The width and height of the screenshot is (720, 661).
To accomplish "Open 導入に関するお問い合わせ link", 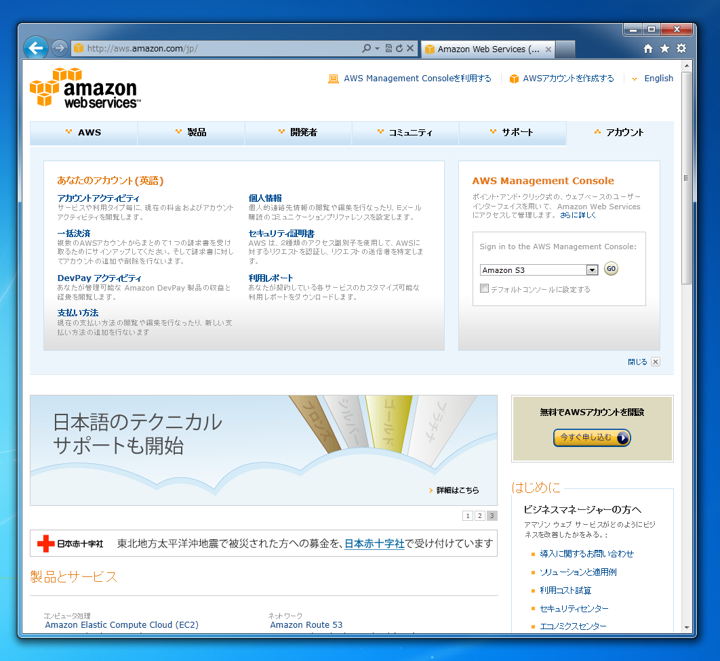I will [x=586, y=554].
